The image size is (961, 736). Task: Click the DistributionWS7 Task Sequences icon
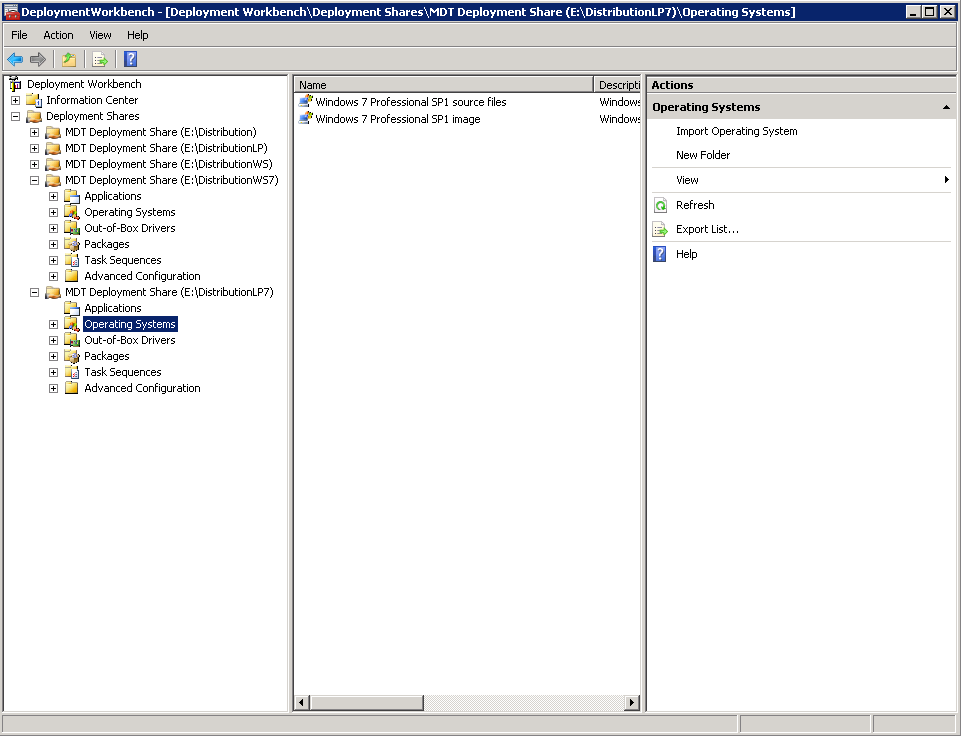point(72,260)
